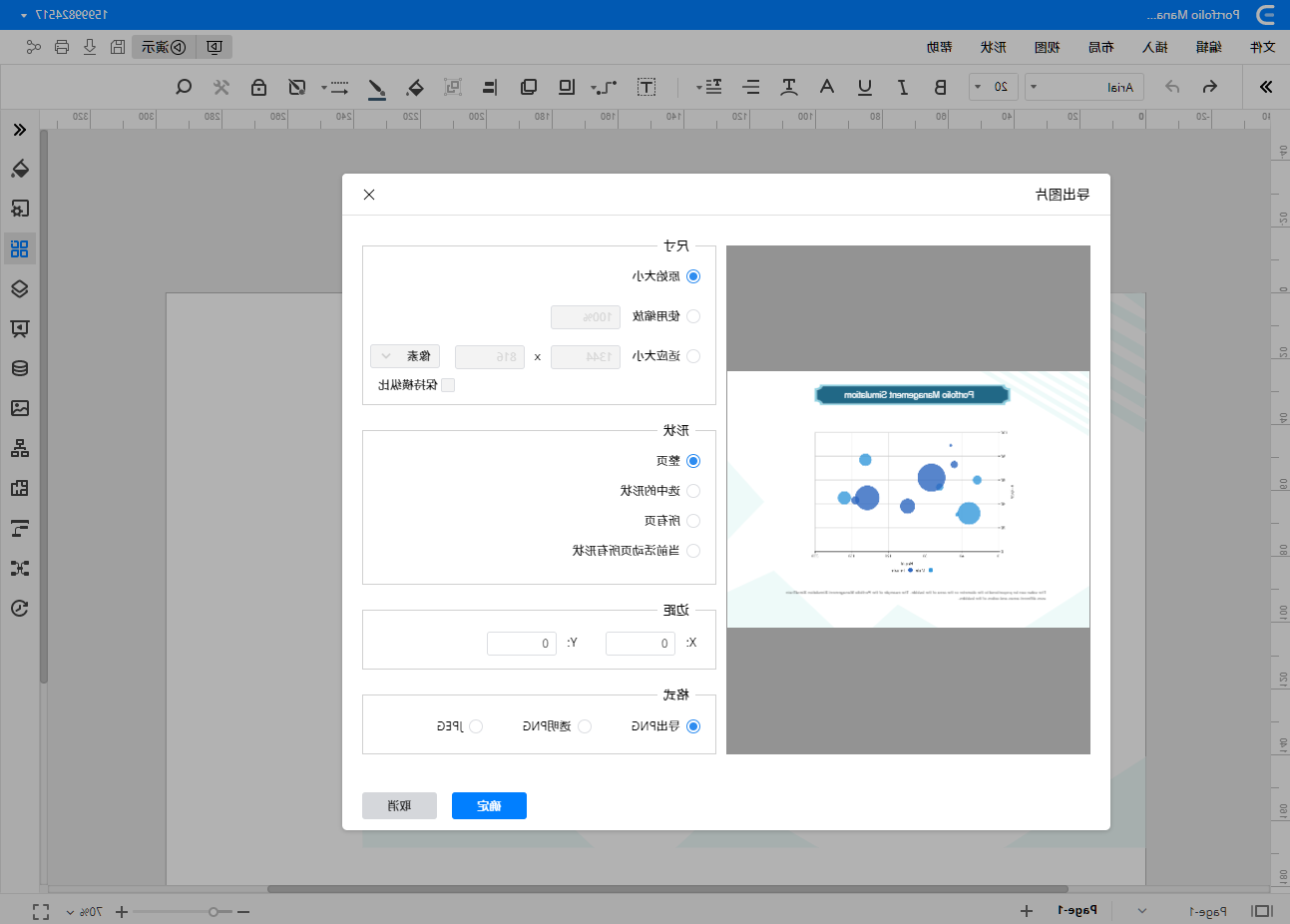Click the style fill icon in sidebar

click(x=20, y=169)
